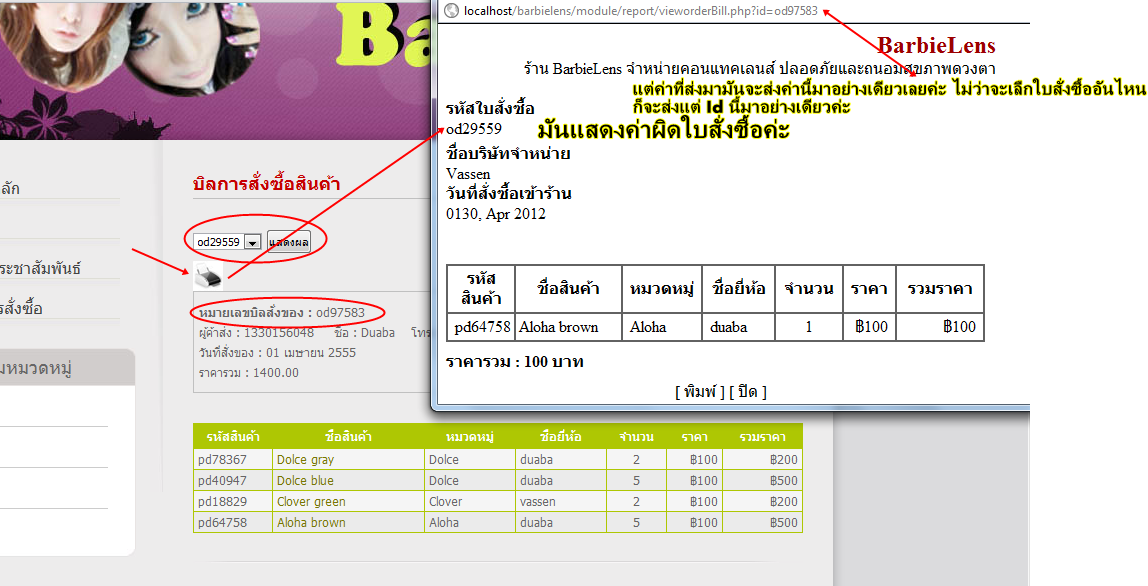
Task: Click the รหัสสินค้า column header in the green table
Action: [x=233, y=437]
